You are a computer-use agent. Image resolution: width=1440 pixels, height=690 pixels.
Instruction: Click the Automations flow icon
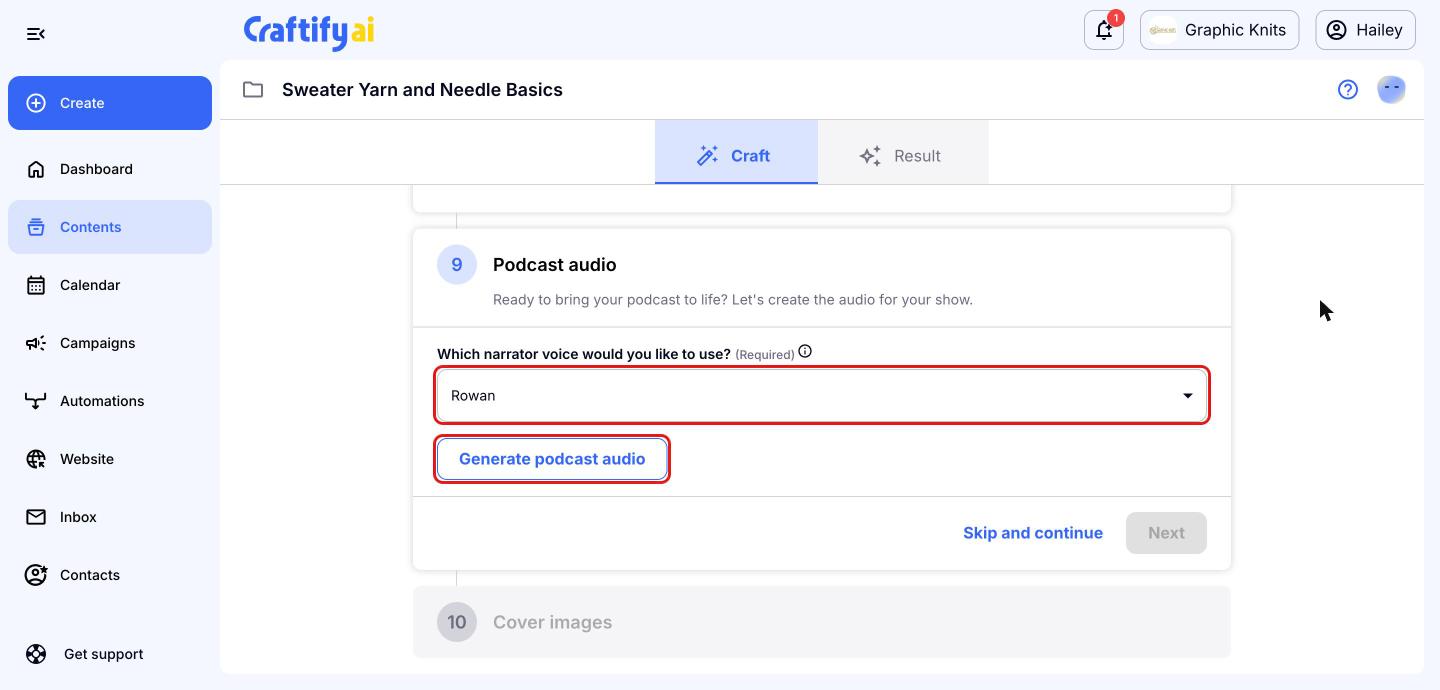point(36,401)
